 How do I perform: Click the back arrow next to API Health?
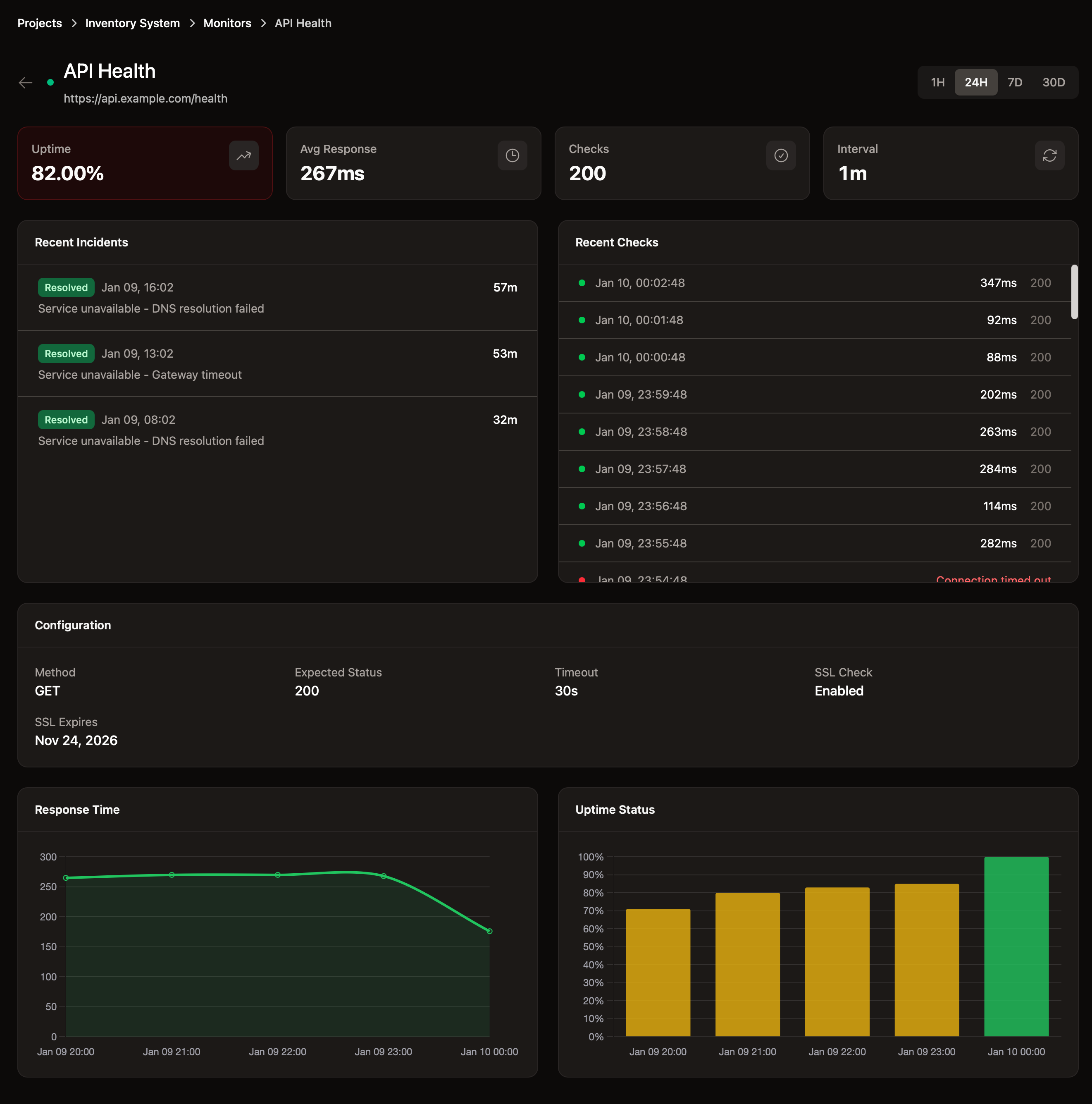[26, 83]
